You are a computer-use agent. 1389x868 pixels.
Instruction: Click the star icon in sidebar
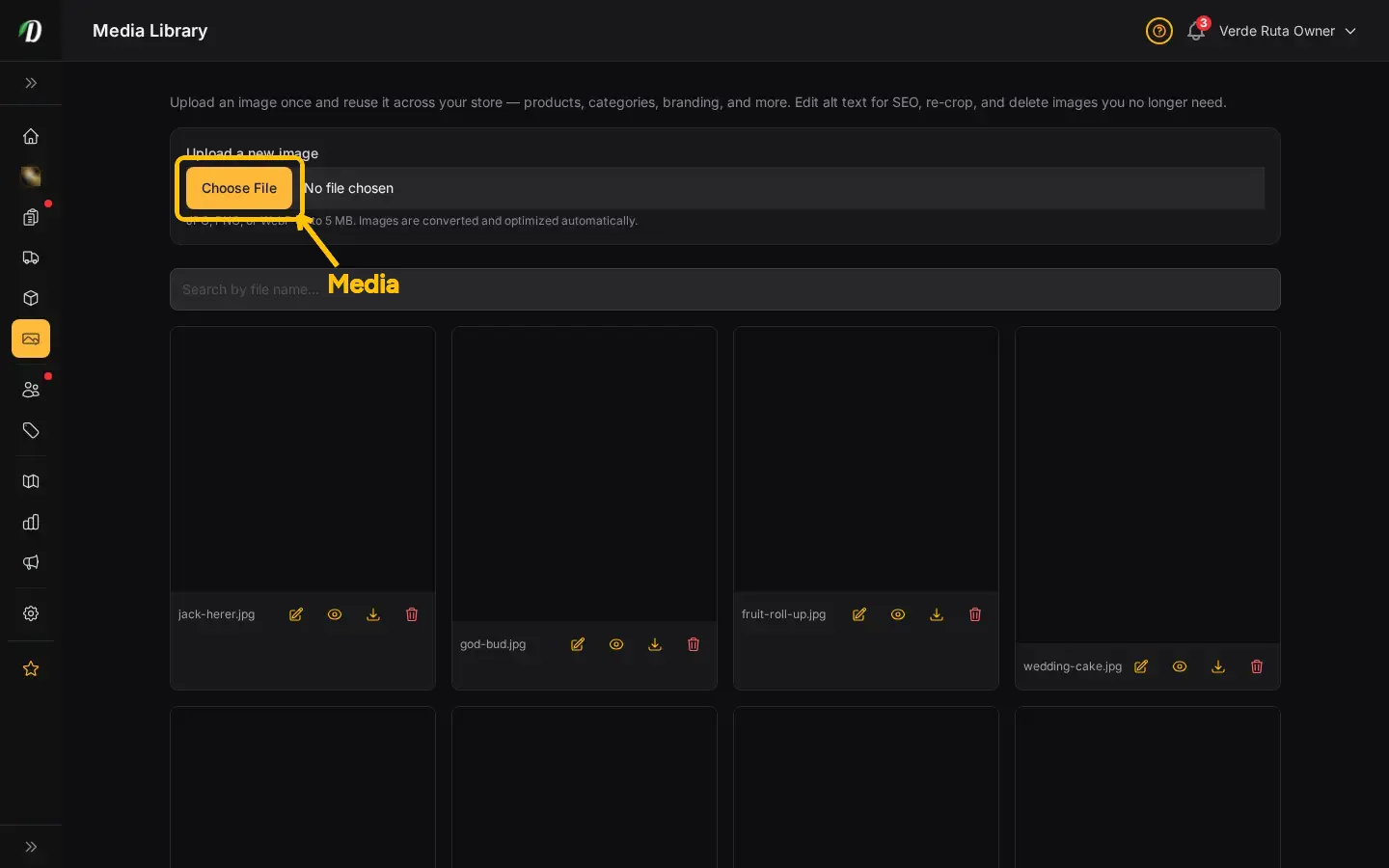click(31, 668)
